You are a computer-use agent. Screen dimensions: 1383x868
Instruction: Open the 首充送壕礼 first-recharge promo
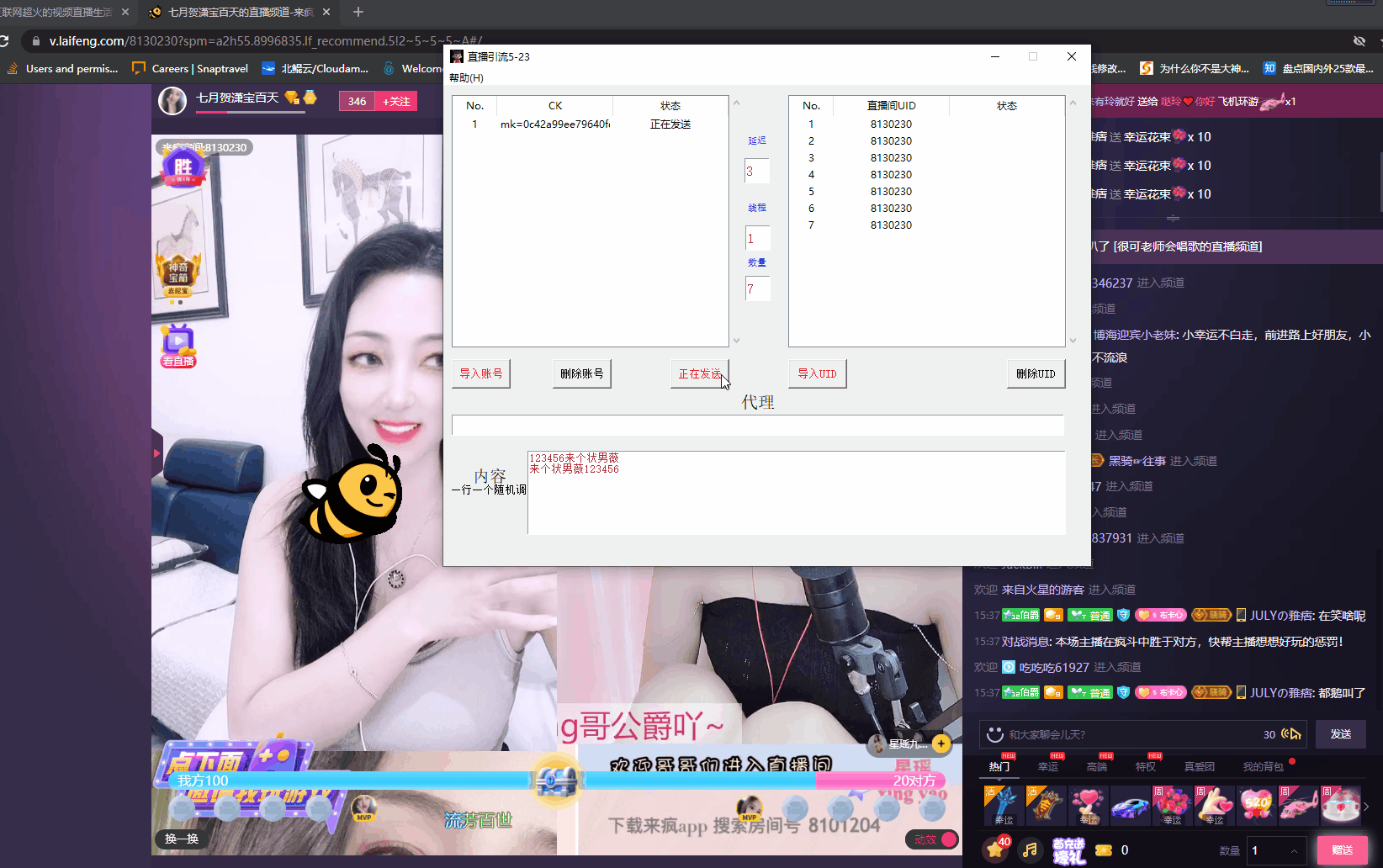tap(1068, 850)
